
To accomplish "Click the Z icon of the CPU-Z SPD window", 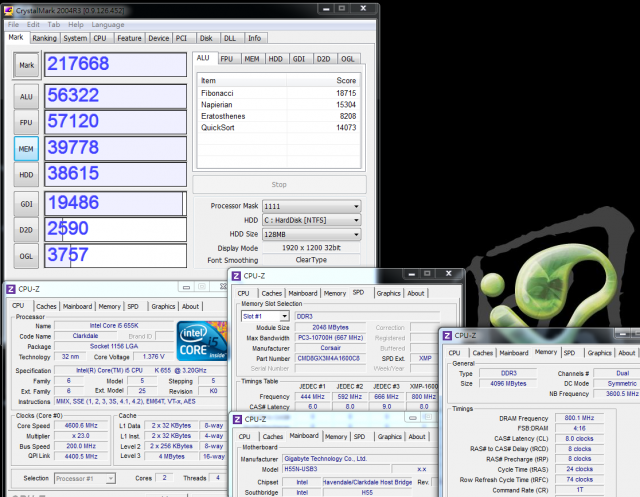I will point(236,276).
